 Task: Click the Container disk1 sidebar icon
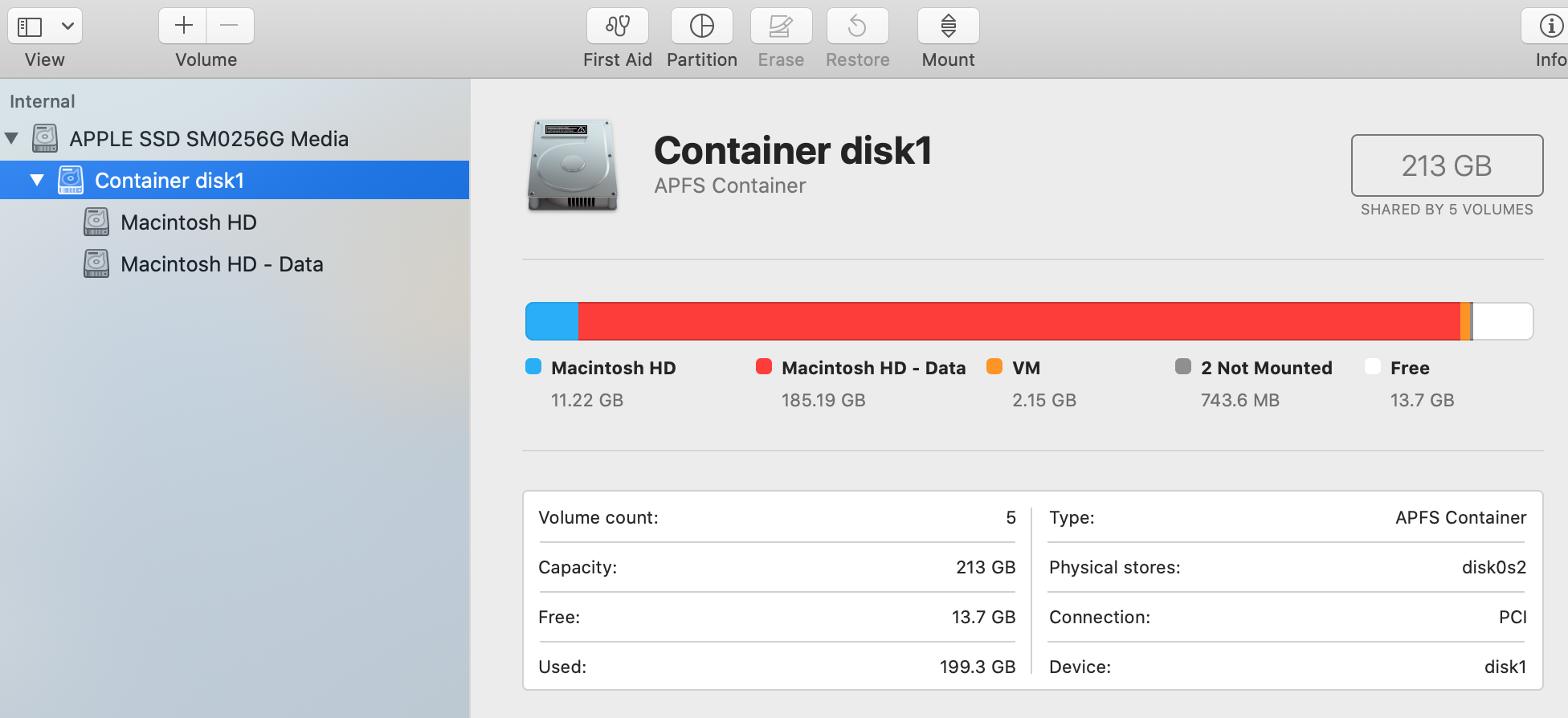pos(71,180)
